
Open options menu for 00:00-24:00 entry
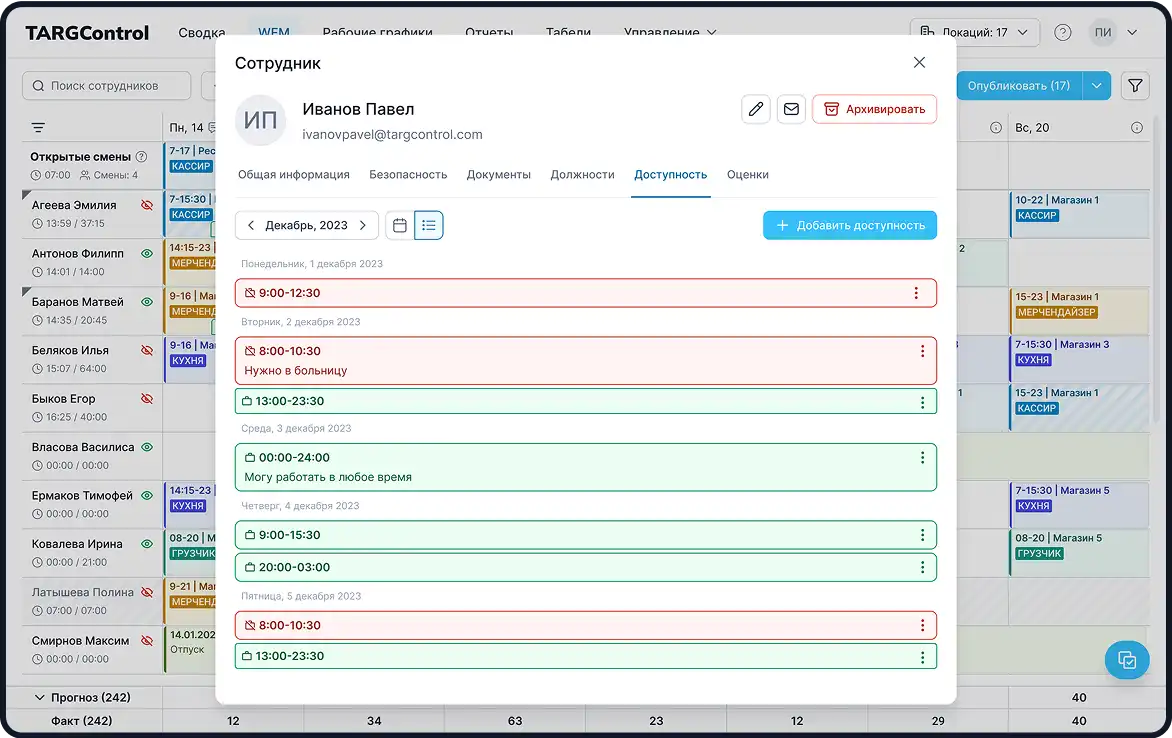coord(922,458)
